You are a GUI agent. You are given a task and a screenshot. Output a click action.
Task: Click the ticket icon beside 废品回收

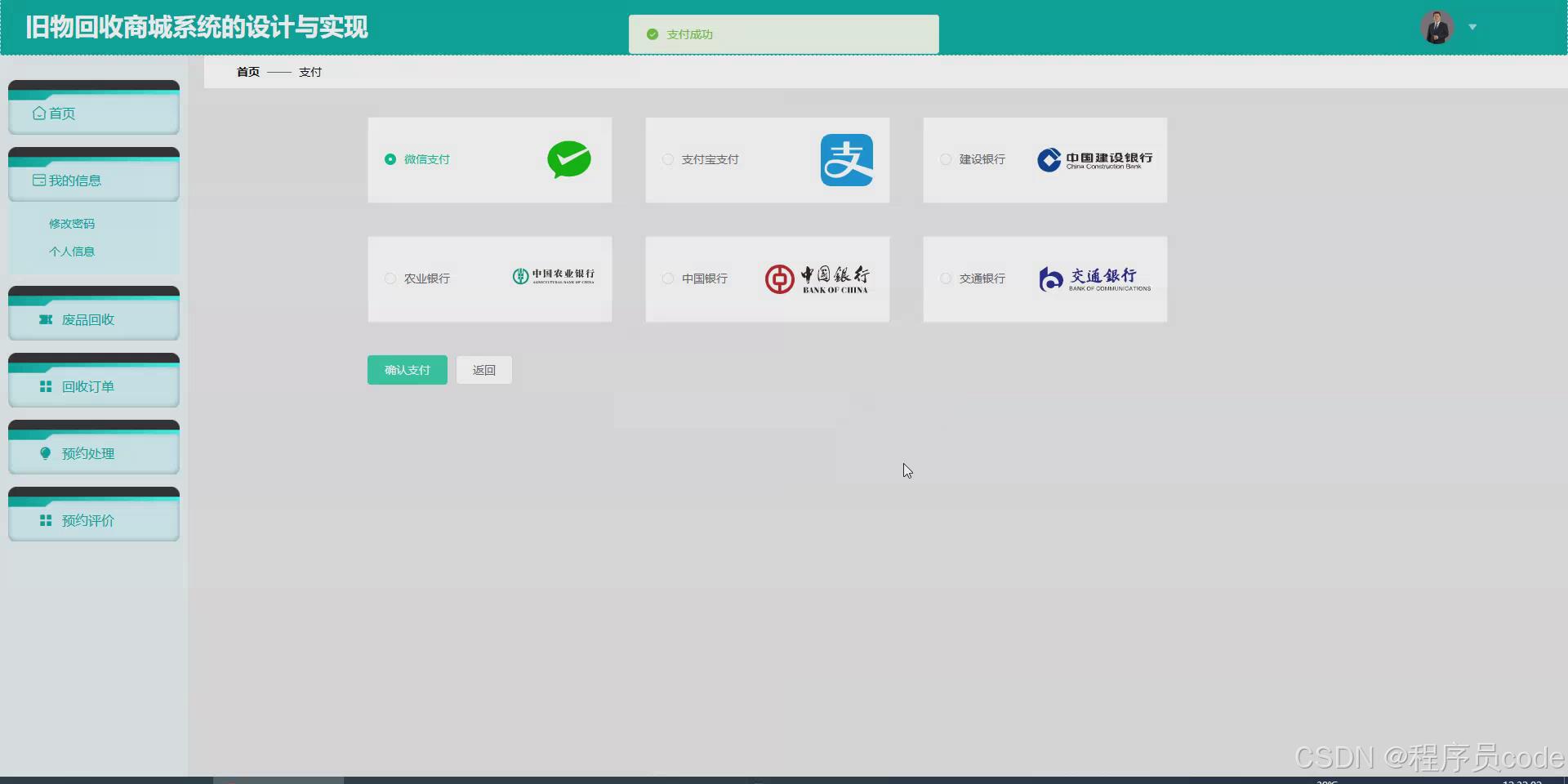click(46, 319)
